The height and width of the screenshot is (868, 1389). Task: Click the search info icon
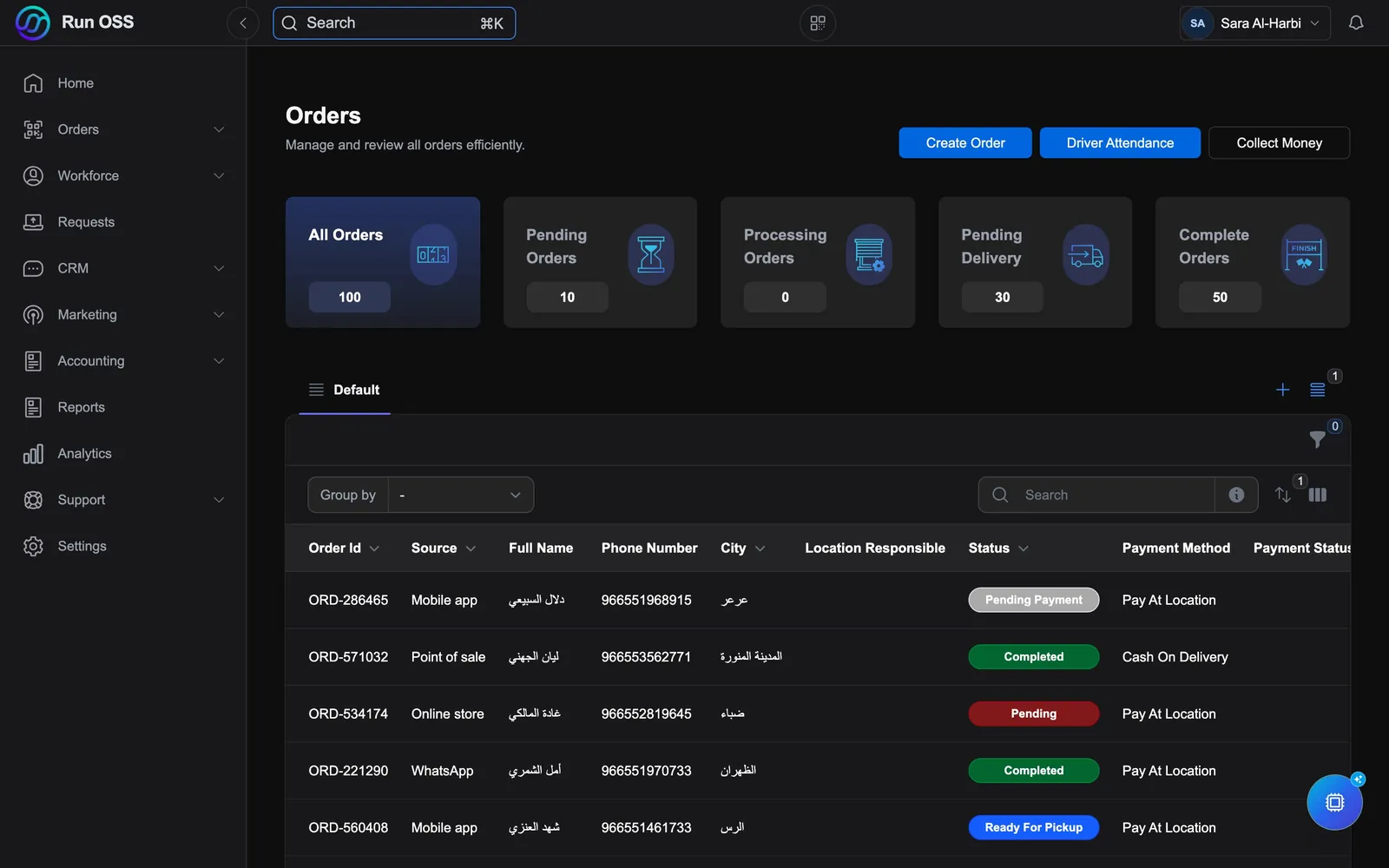(x=1236, y=495)
